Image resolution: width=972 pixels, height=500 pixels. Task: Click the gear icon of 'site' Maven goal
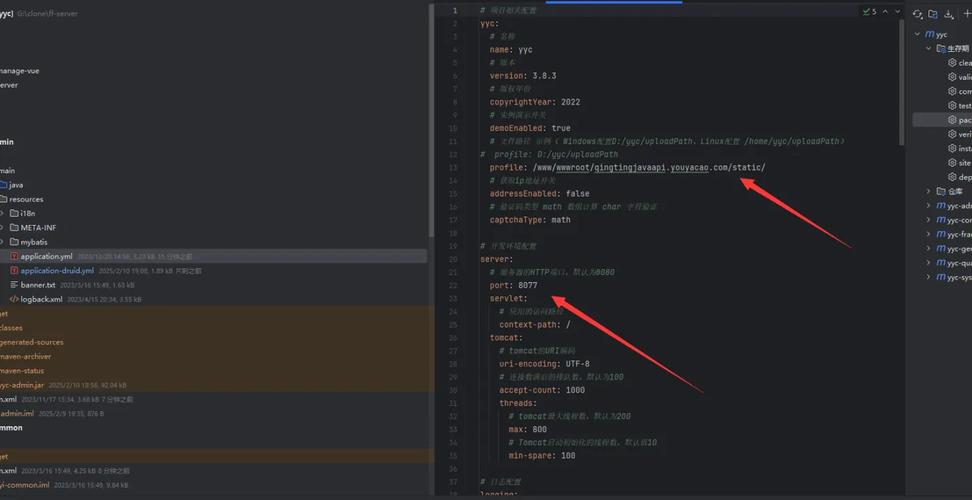point(952,162)
